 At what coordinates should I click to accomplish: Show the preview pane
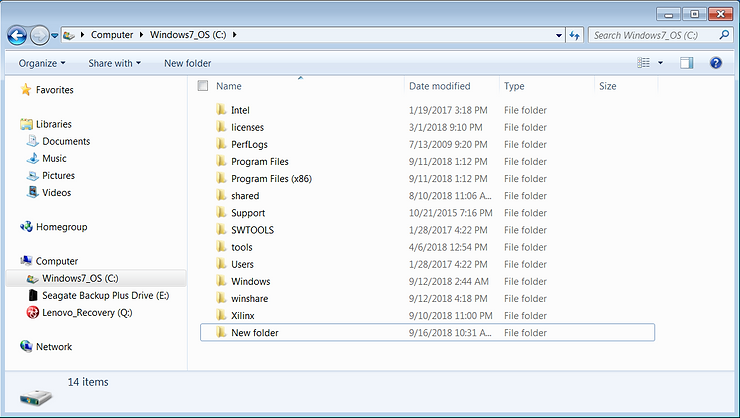687,63
